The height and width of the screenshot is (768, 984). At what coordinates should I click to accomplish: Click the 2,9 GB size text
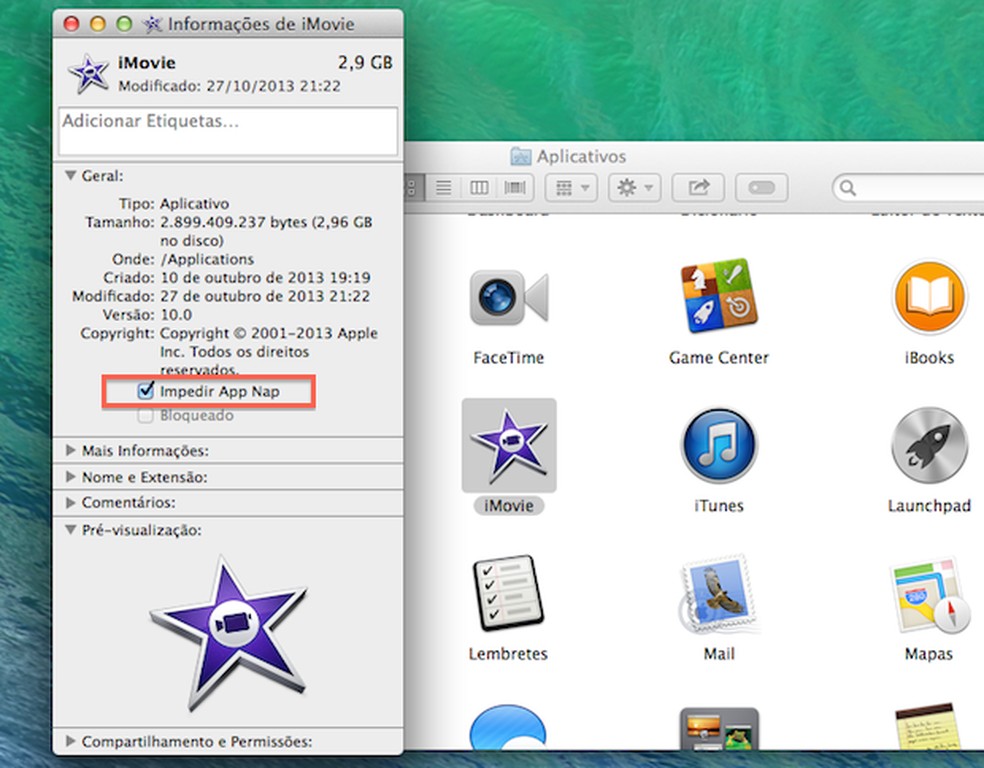click(365, 63)
